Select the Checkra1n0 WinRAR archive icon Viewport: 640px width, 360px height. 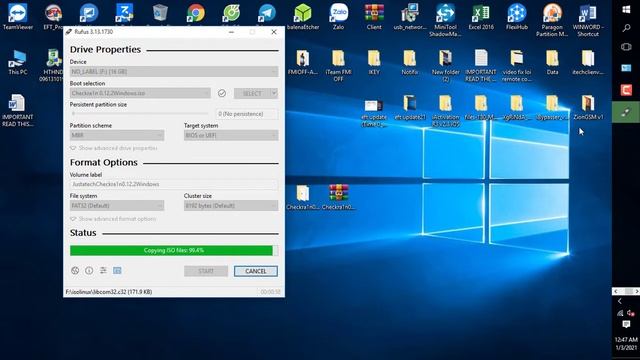[x=338, y=197]
